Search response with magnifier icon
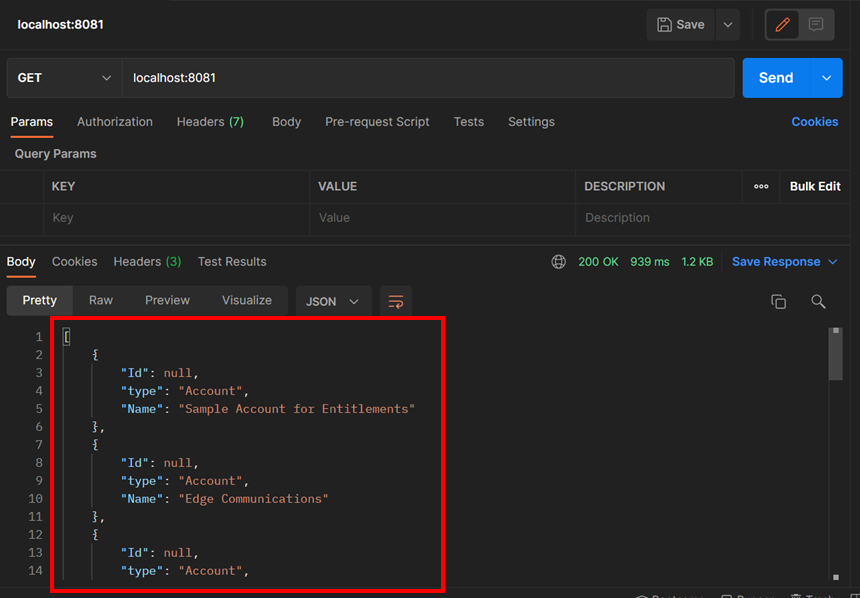Screen dimensions: 860x598 pos(818,301)
